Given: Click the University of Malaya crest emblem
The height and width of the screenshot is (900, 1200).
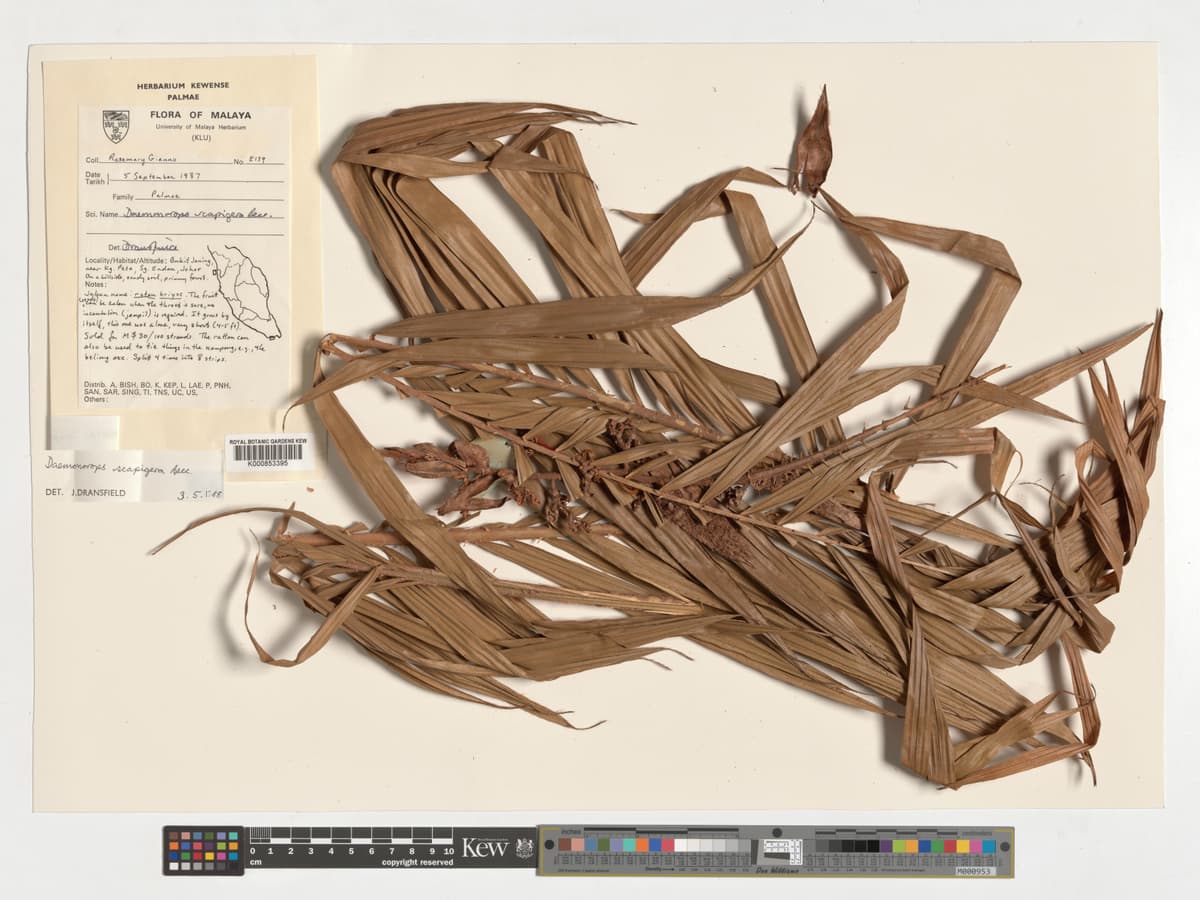Looking at the screenshot, I should [116, 127].
